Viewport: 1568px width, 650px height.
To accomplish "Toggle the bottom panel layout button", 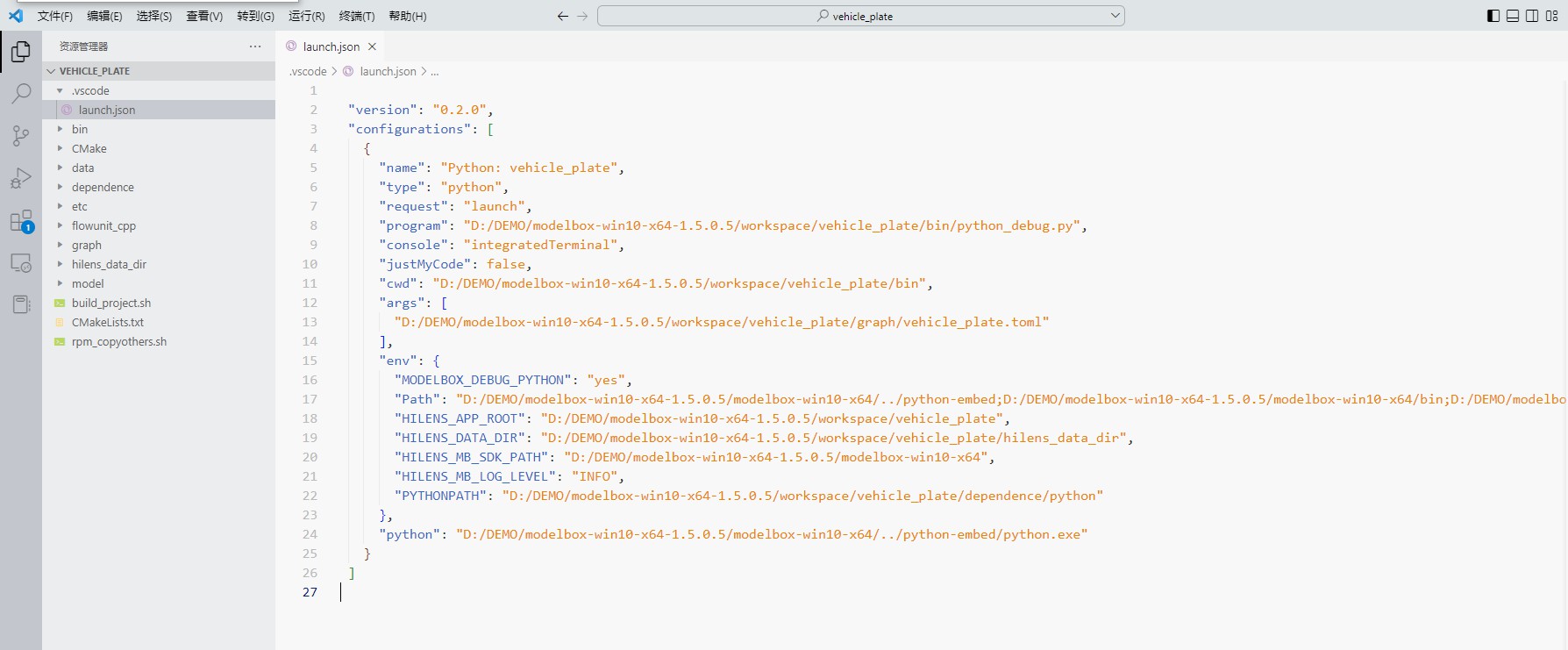I will (x=1513, y=16).
